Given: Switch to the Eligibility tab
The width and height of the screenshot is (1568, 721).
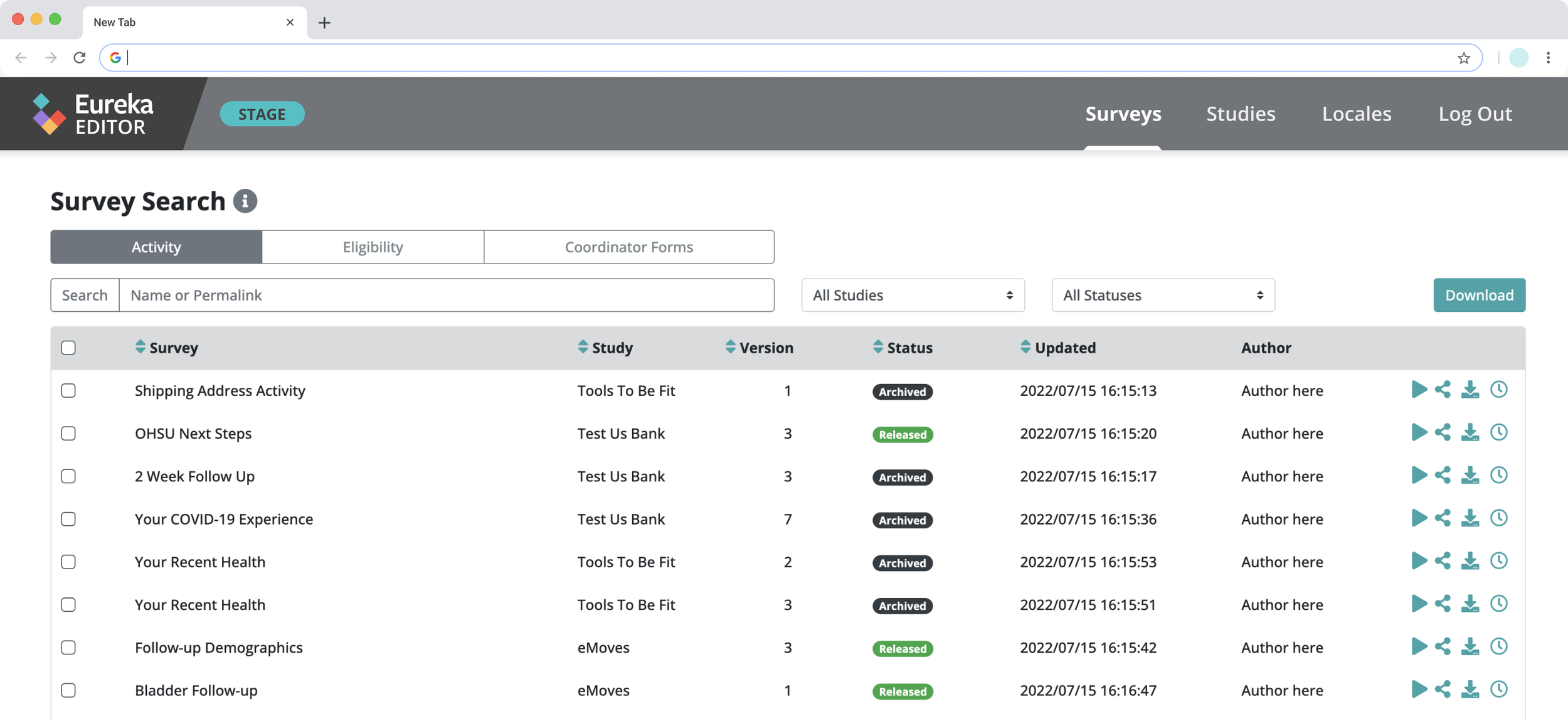Looking at the screenshot, I should click(x=373, y=247).
